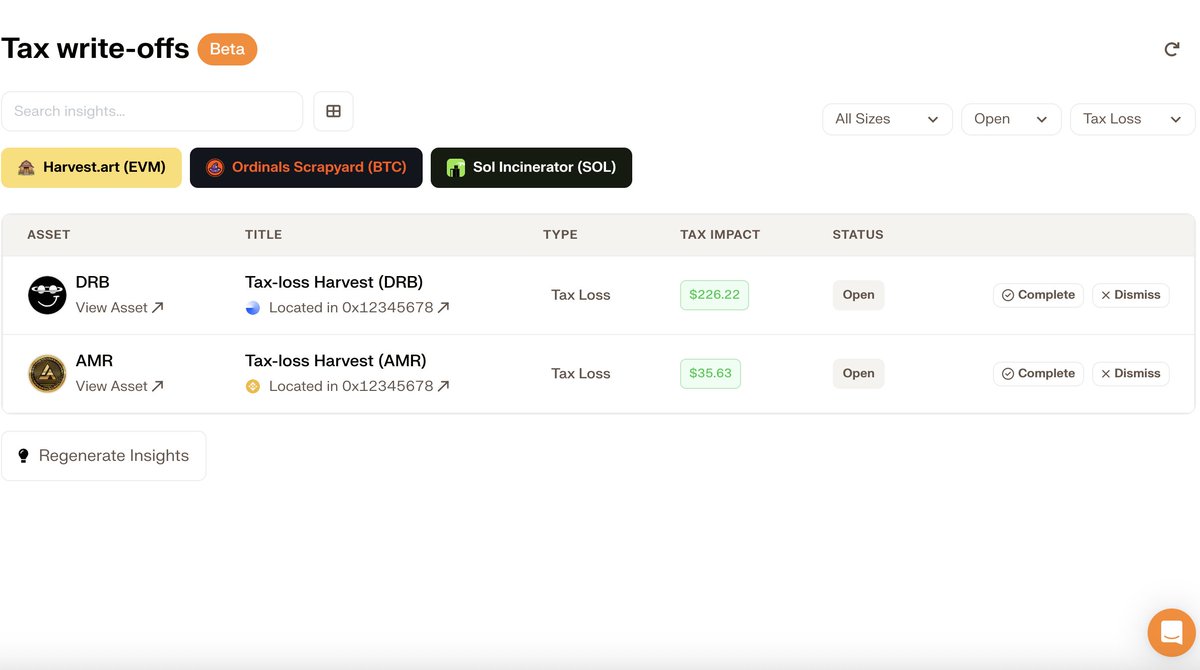Click the TAX IMPACT column header
1200x670 pixels.
click(x=720, y=235)
